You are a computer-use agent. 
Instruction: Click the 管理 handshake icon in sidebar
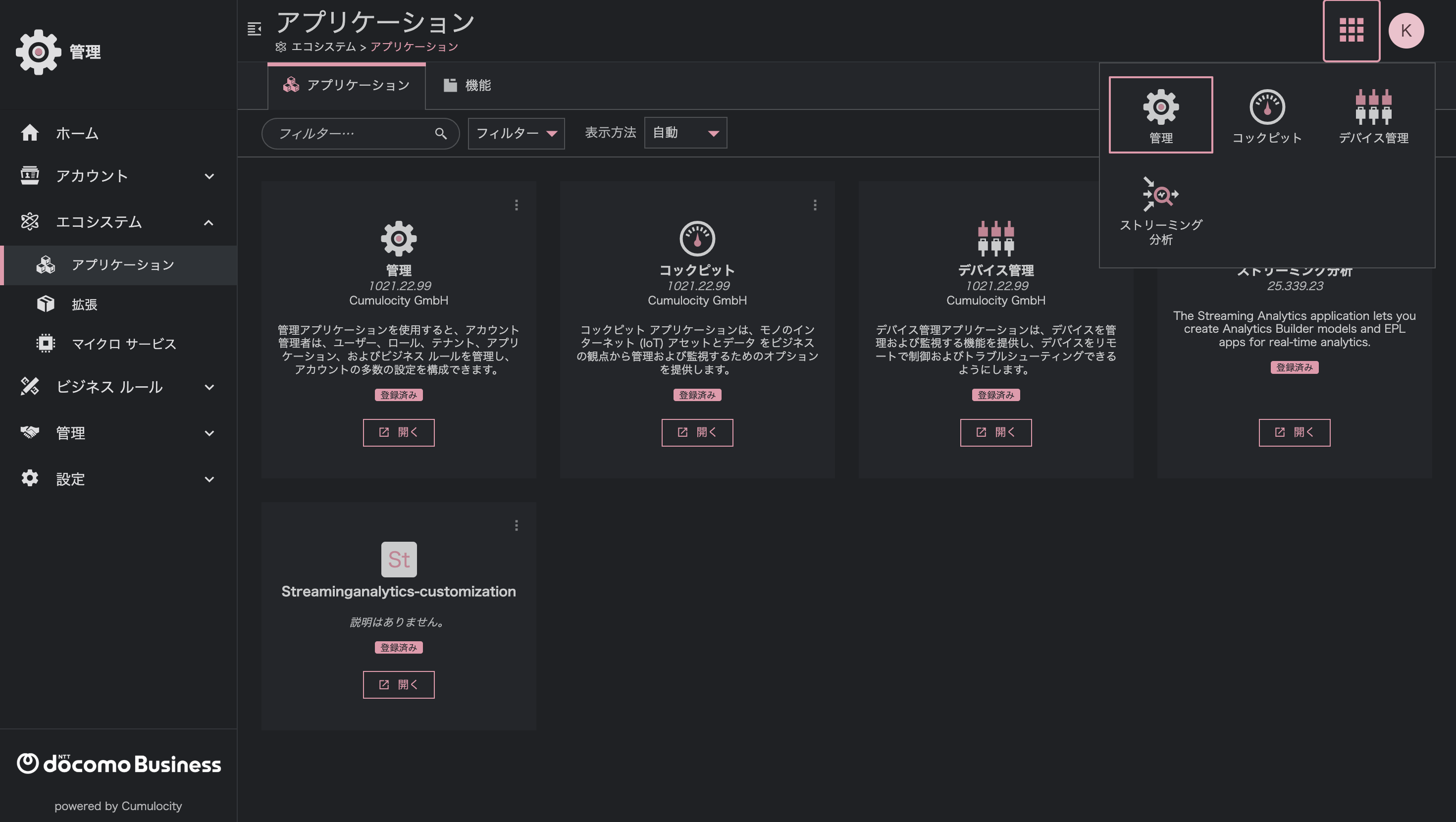[x=29, y=432]
